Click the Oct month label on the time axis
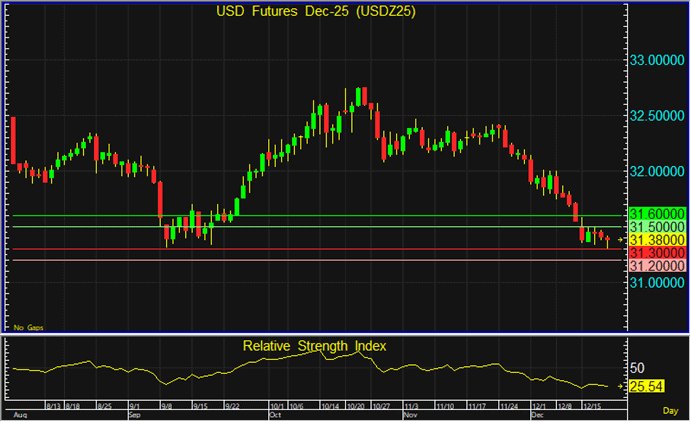The height and width of the screenshot is (422, 691). pos(274,412)
